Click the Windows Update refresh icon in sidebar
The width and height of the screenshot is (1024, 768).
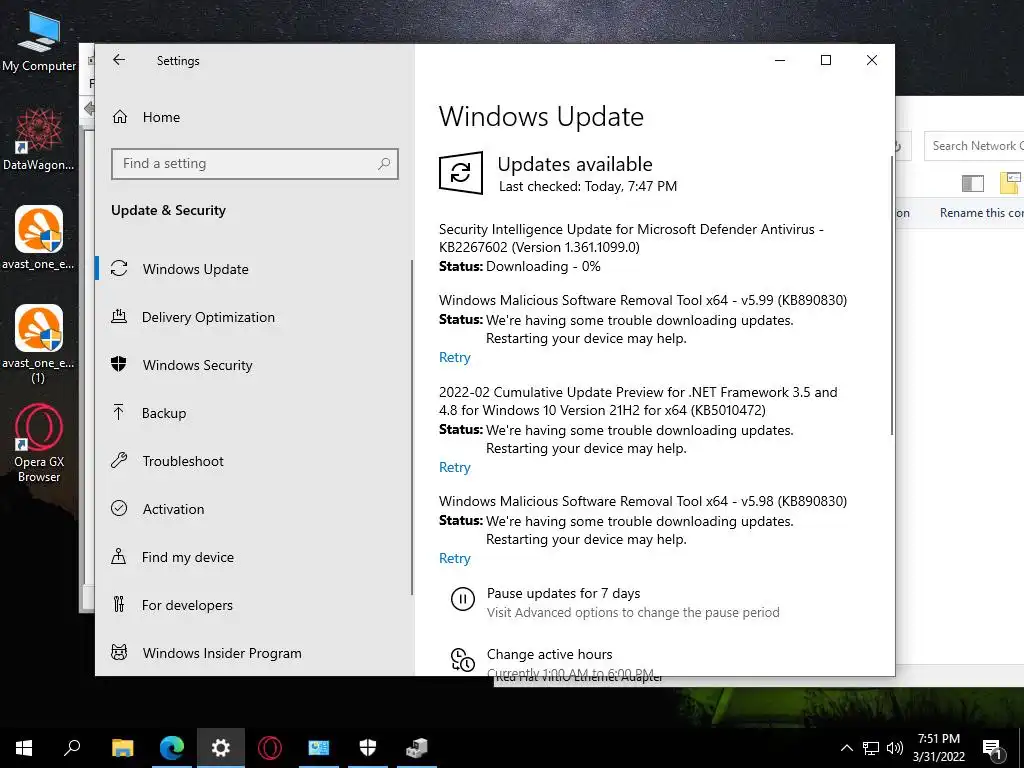(119, 268)
